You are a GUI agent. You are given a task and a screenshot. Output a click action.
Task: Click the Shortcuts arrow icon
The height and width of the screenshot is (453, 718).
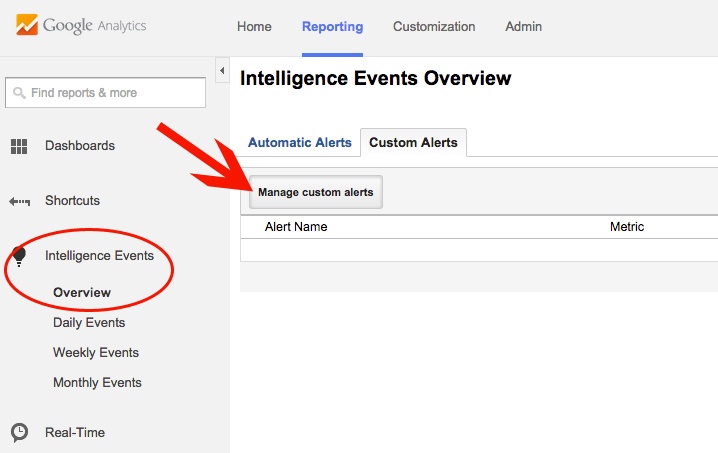pyautogui.click(x=19, y=201)
